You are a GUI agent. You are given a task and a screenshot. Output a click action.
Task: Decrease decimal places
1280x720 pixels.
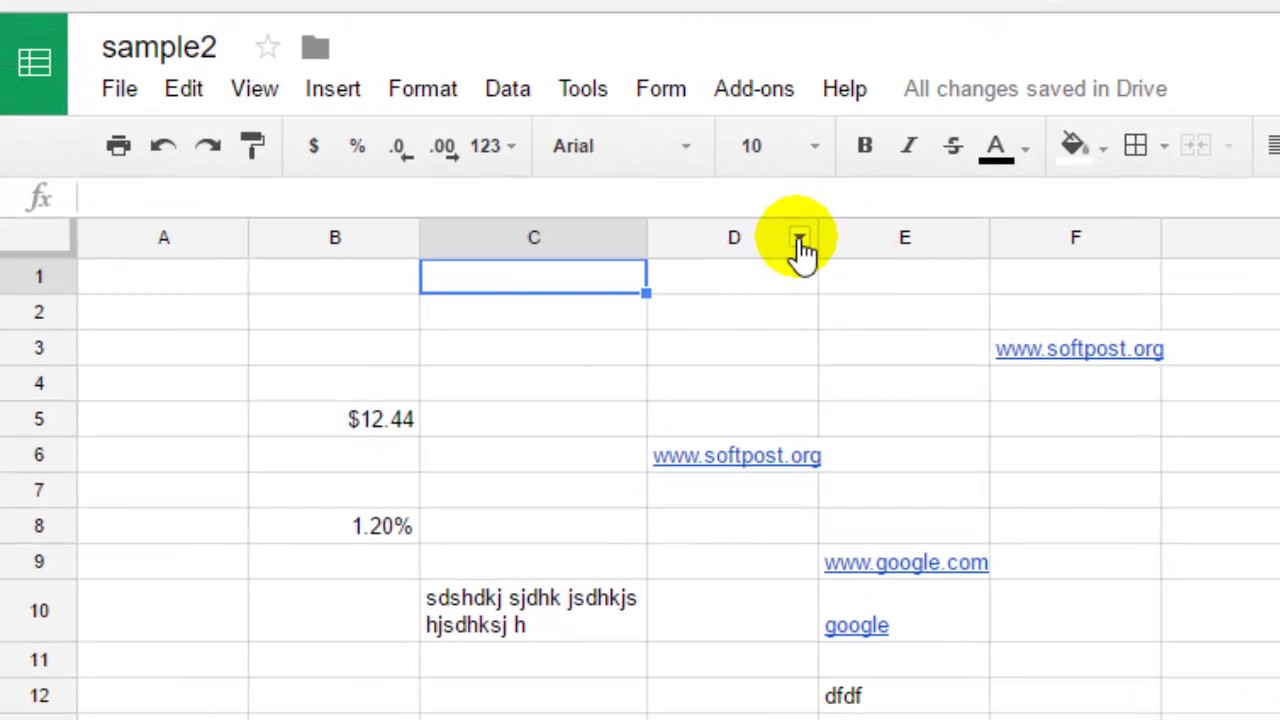(x=400, y=147)
